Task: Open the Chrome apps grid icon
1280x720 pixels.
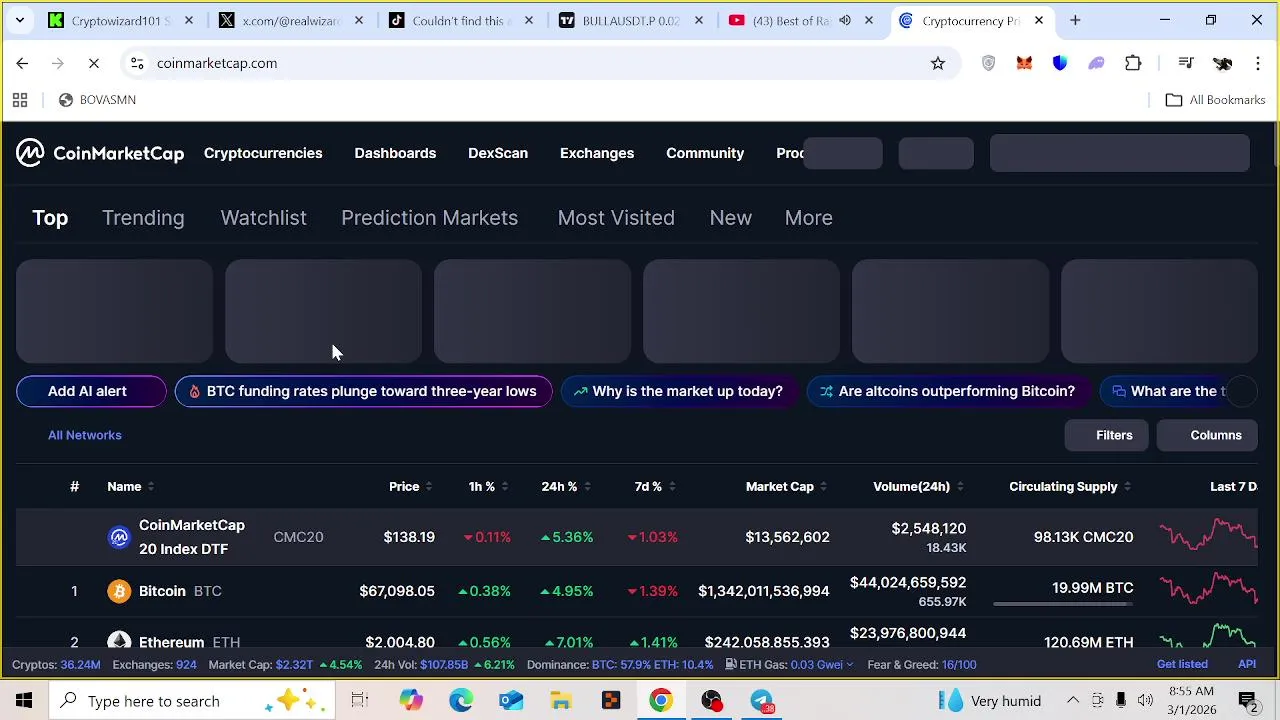Action: (x=20, y=100)
